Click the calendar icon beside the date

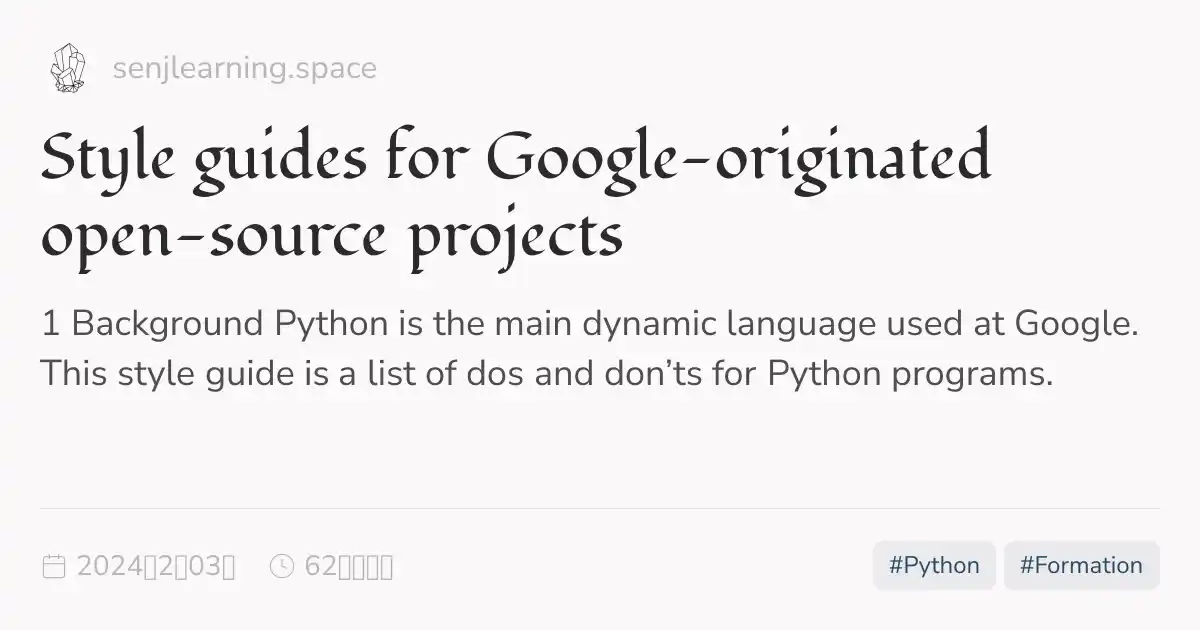(x=53, y=566)
